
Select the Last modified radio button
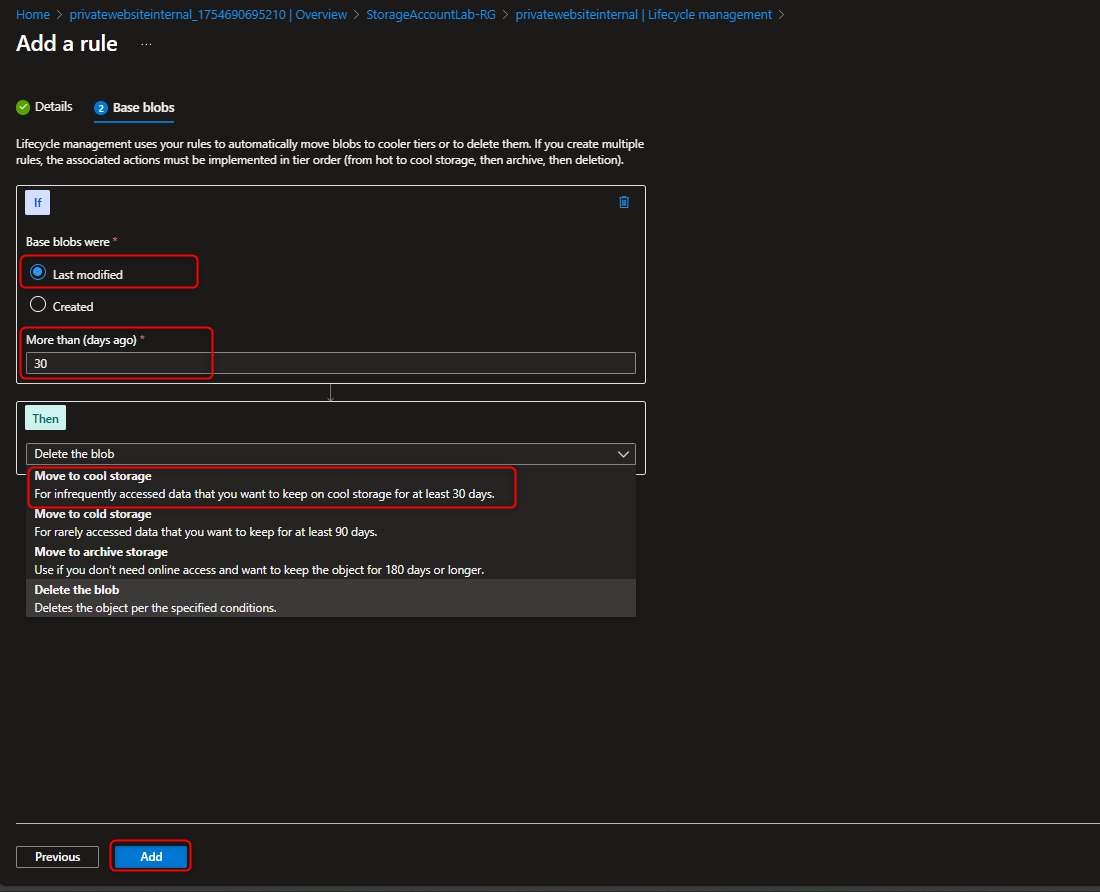pos(36,271)
